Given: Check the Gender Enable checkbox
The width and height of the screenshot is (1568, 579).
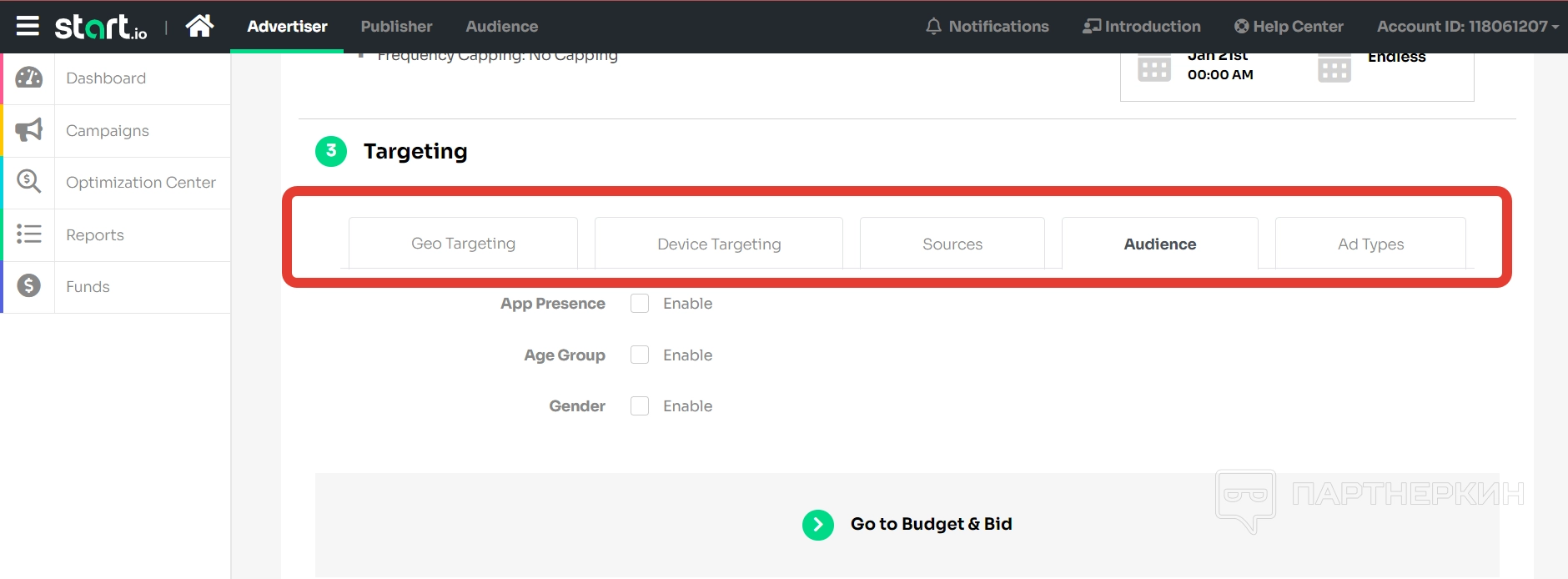Looking at the screenshot, I should 640,406.
